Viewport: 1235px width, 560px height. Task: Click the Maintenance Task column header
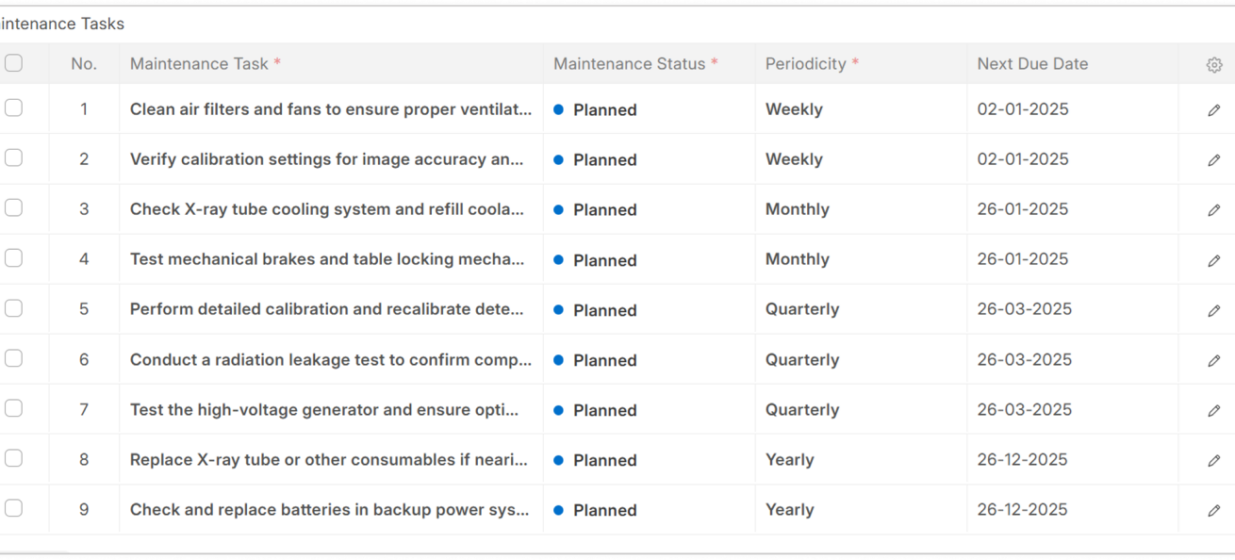200,64
